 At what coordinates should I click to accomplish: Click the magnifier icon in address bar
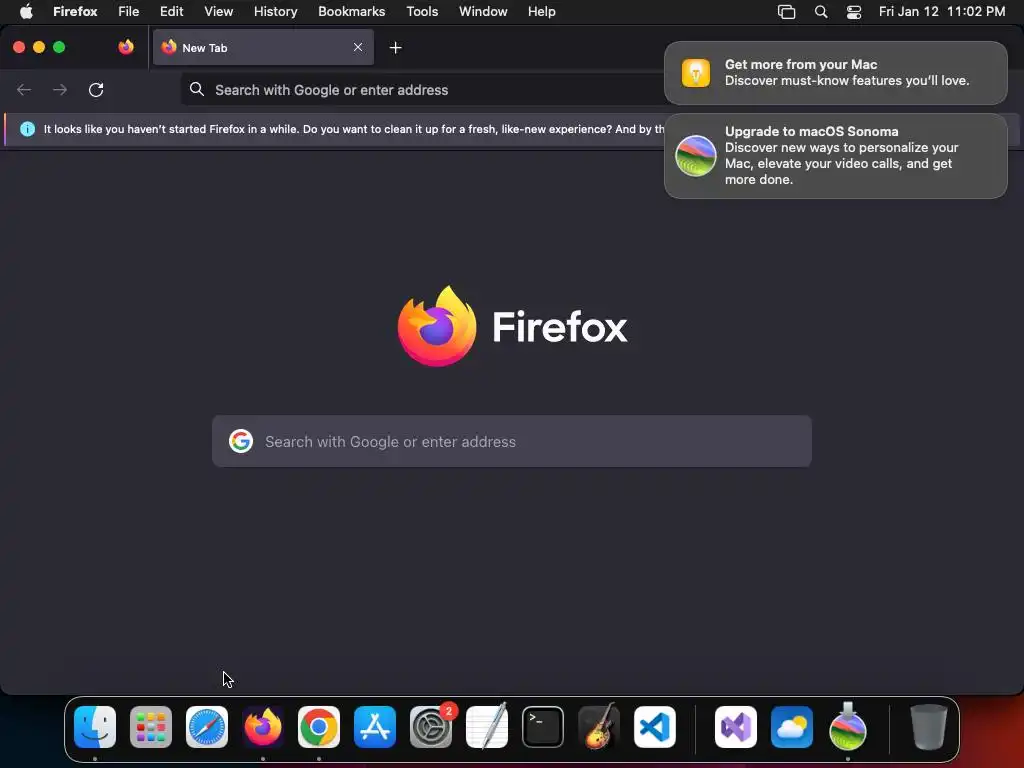coord(197,89)
